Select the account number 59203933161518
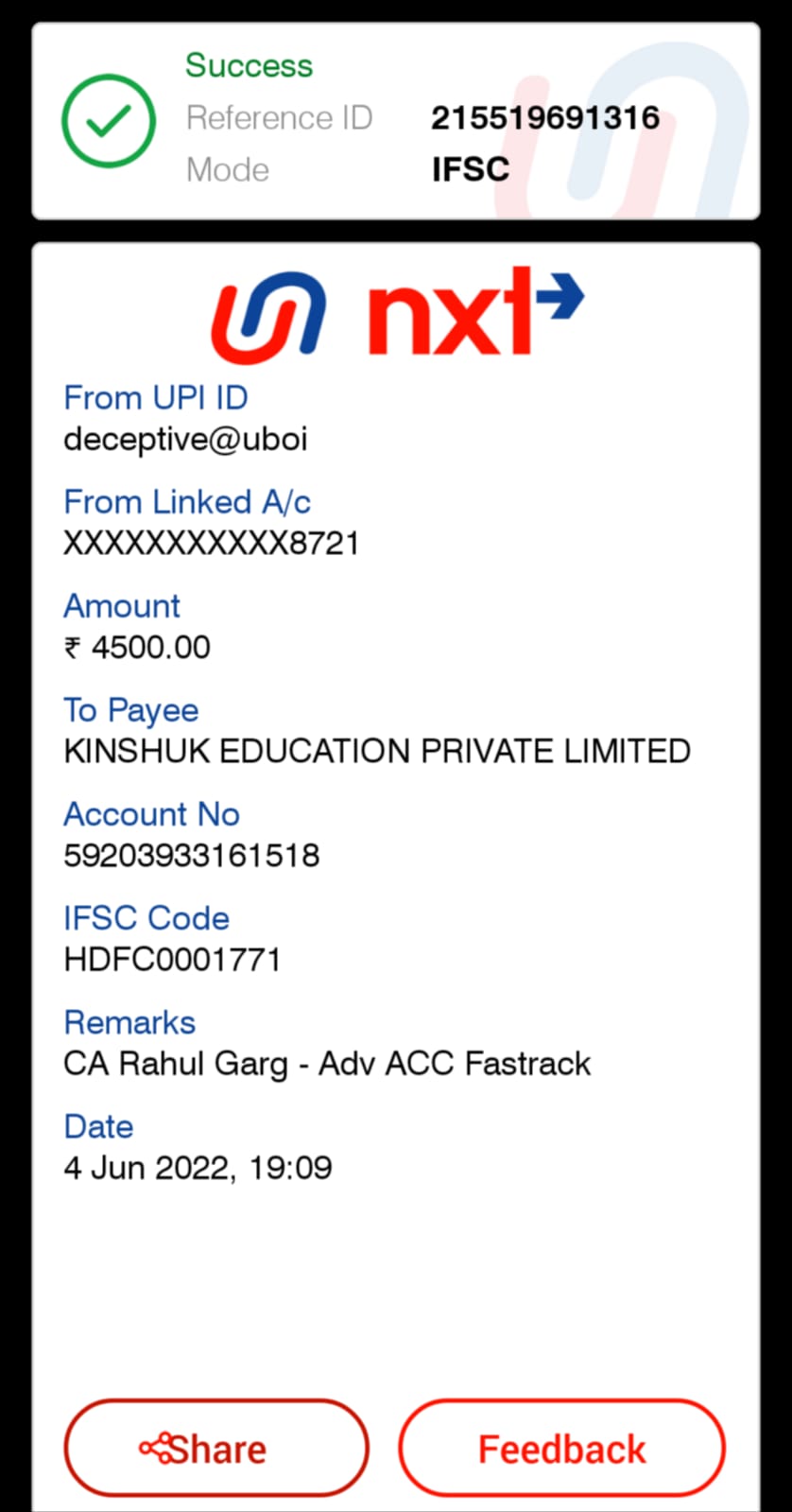Screen dimensions: 792x1512 tap(191, 856)
